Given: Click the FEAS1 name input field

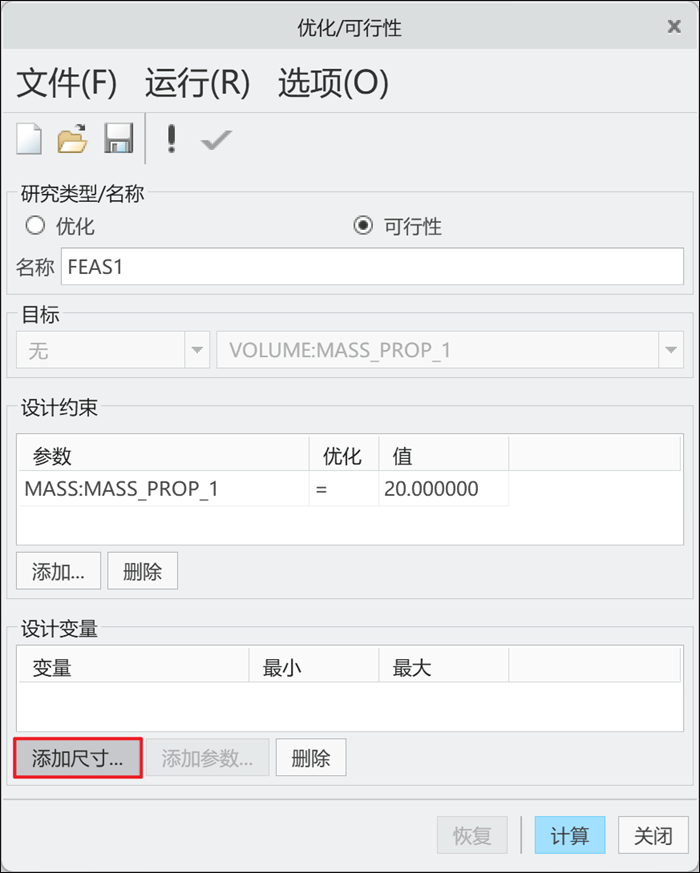Looking at the screenshot, I should [x=372, y=267].
